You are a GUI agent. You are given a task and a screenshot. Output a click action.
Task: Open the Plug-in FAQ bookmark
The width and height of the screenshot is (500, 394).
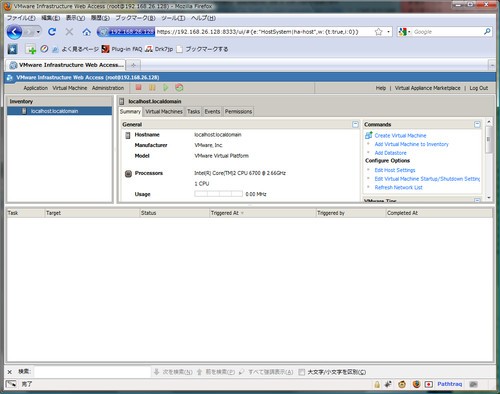122,49
